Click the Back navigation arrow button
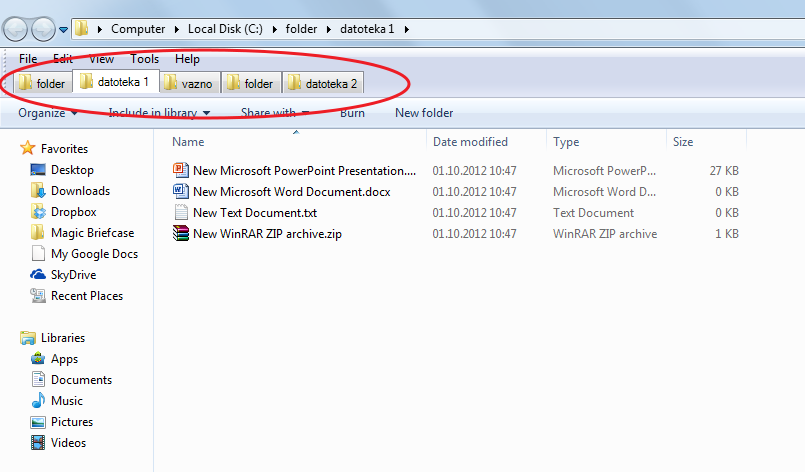 (18, 29)
